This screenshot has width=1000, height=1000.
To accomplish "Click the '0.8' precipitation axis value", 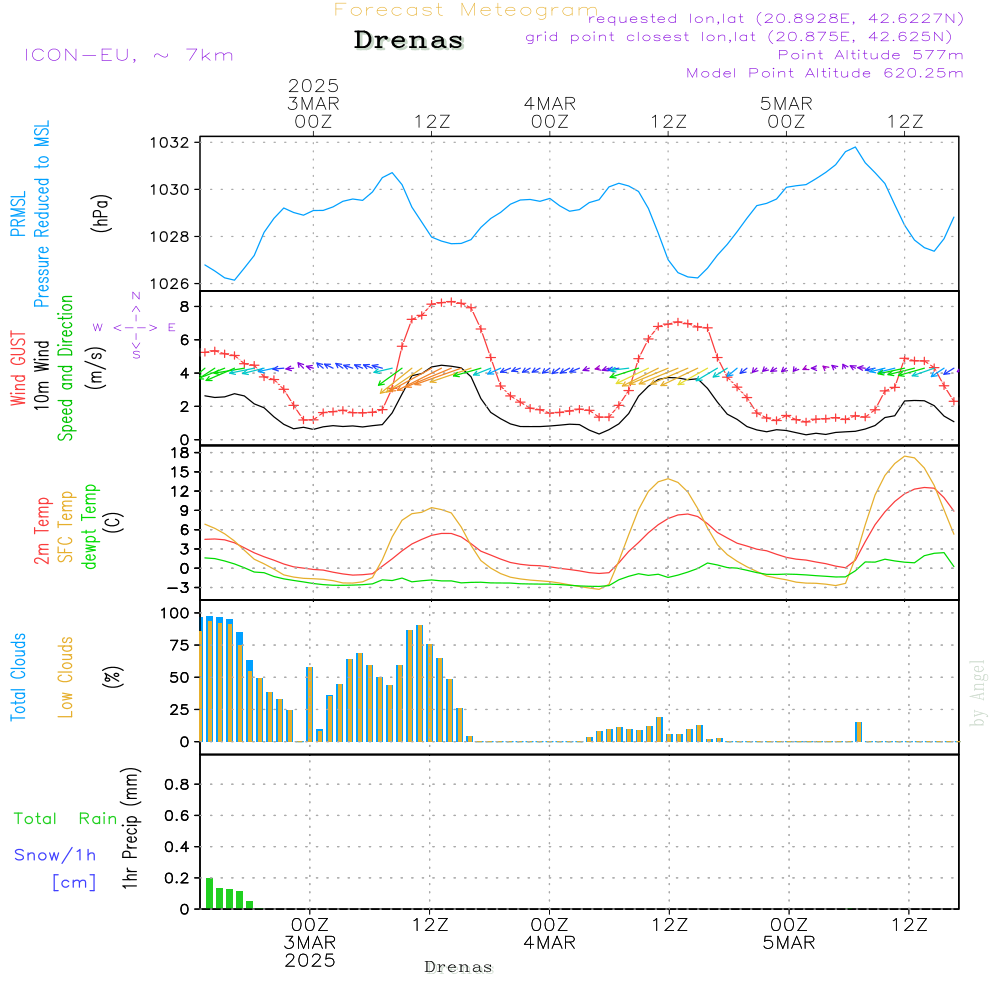I will click(177, 784).
